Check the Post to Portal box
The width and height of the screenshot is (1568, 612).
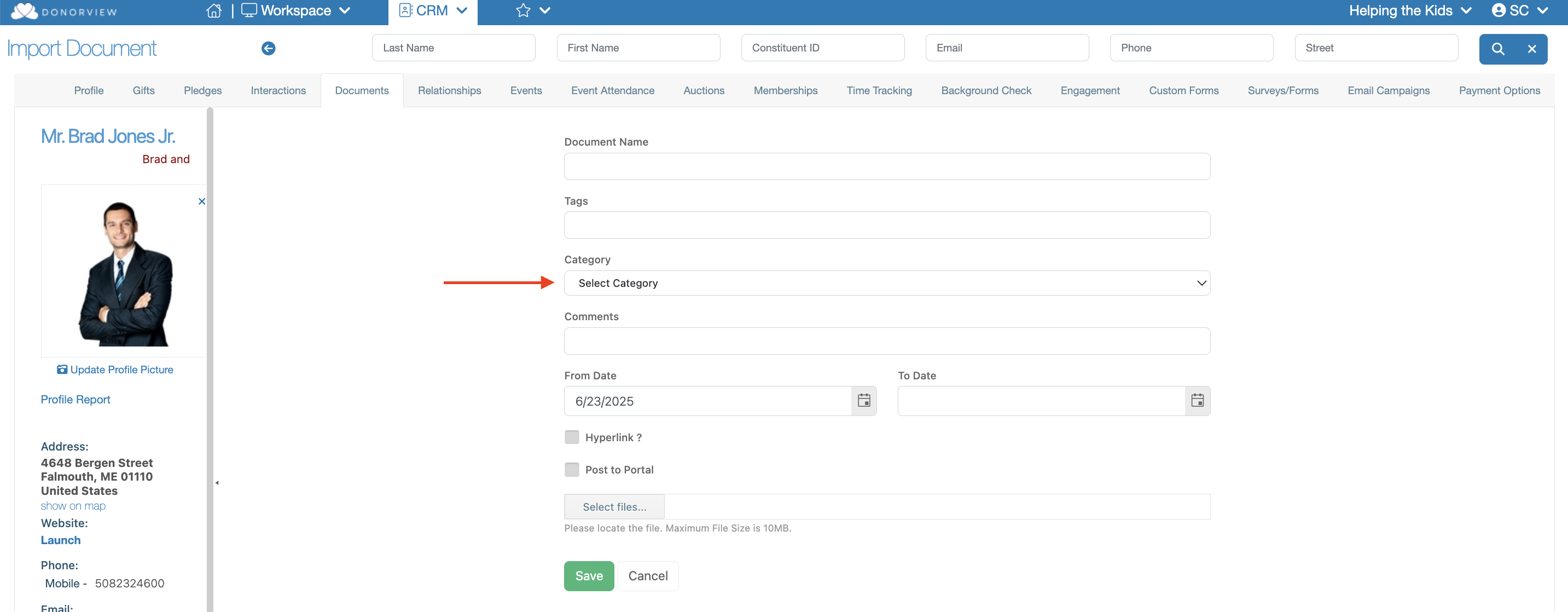pyautogui.click(x=572, y=470)
